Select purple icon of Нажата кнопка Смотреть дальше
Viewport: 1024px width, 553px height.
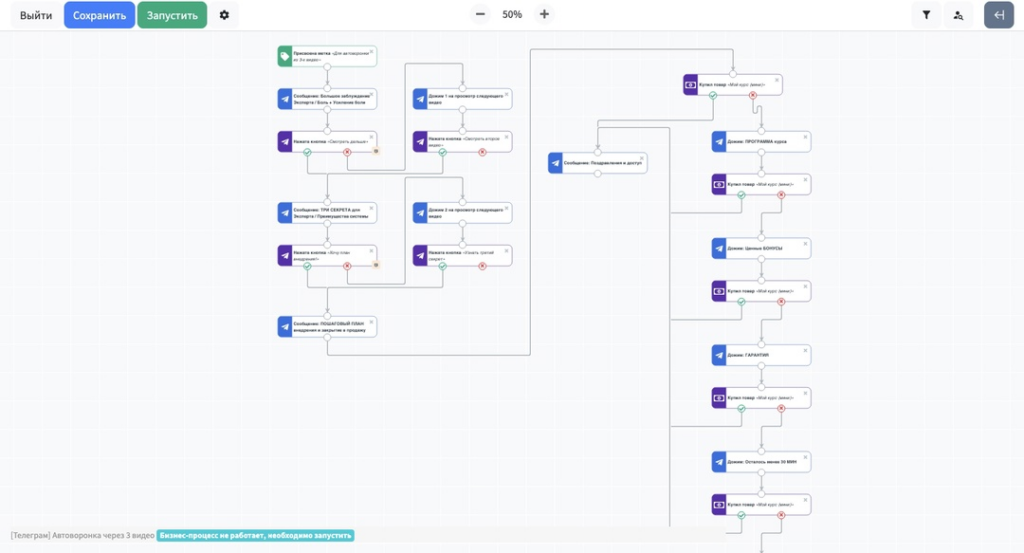(285, 142)
